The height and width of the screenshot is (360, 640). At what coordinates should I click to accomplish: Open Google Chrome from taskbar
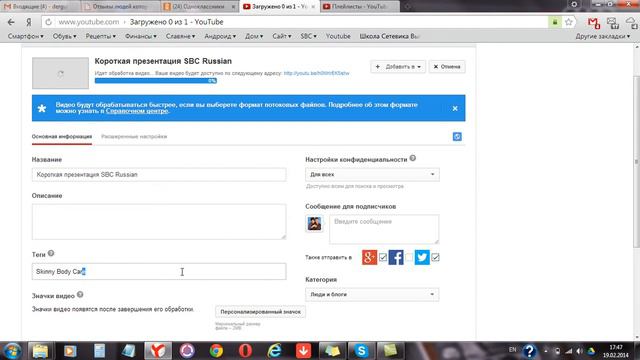coord(216,351)
